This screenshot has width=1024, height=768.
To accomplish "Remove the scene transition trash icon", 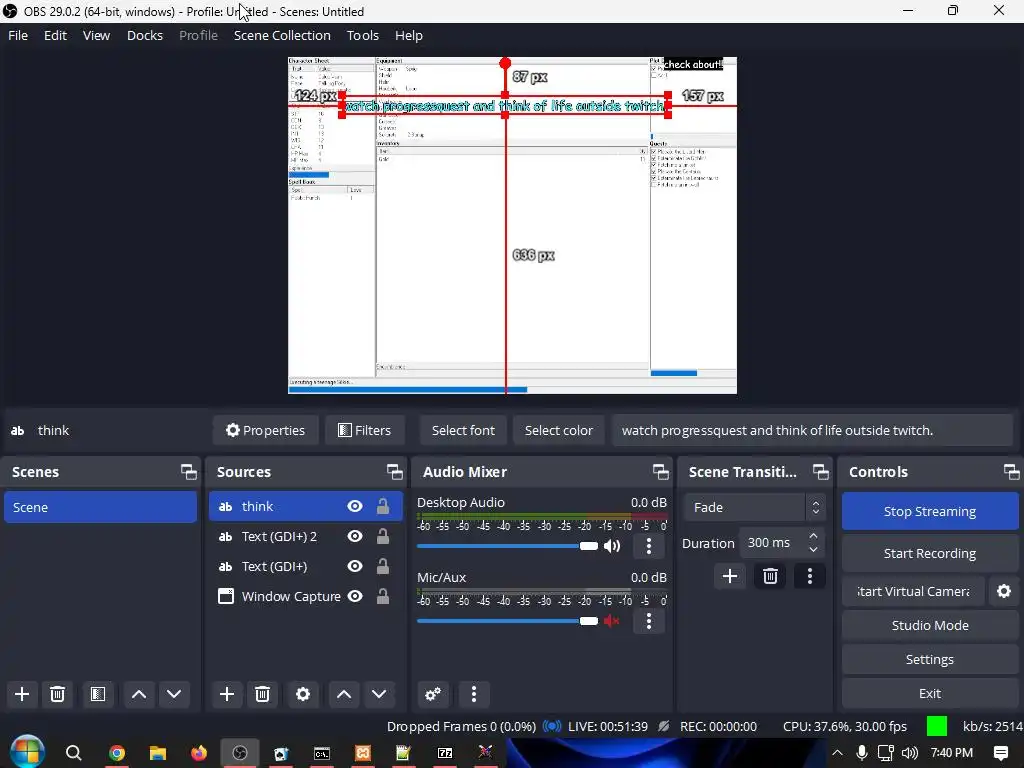I will (x=770, y=576).
